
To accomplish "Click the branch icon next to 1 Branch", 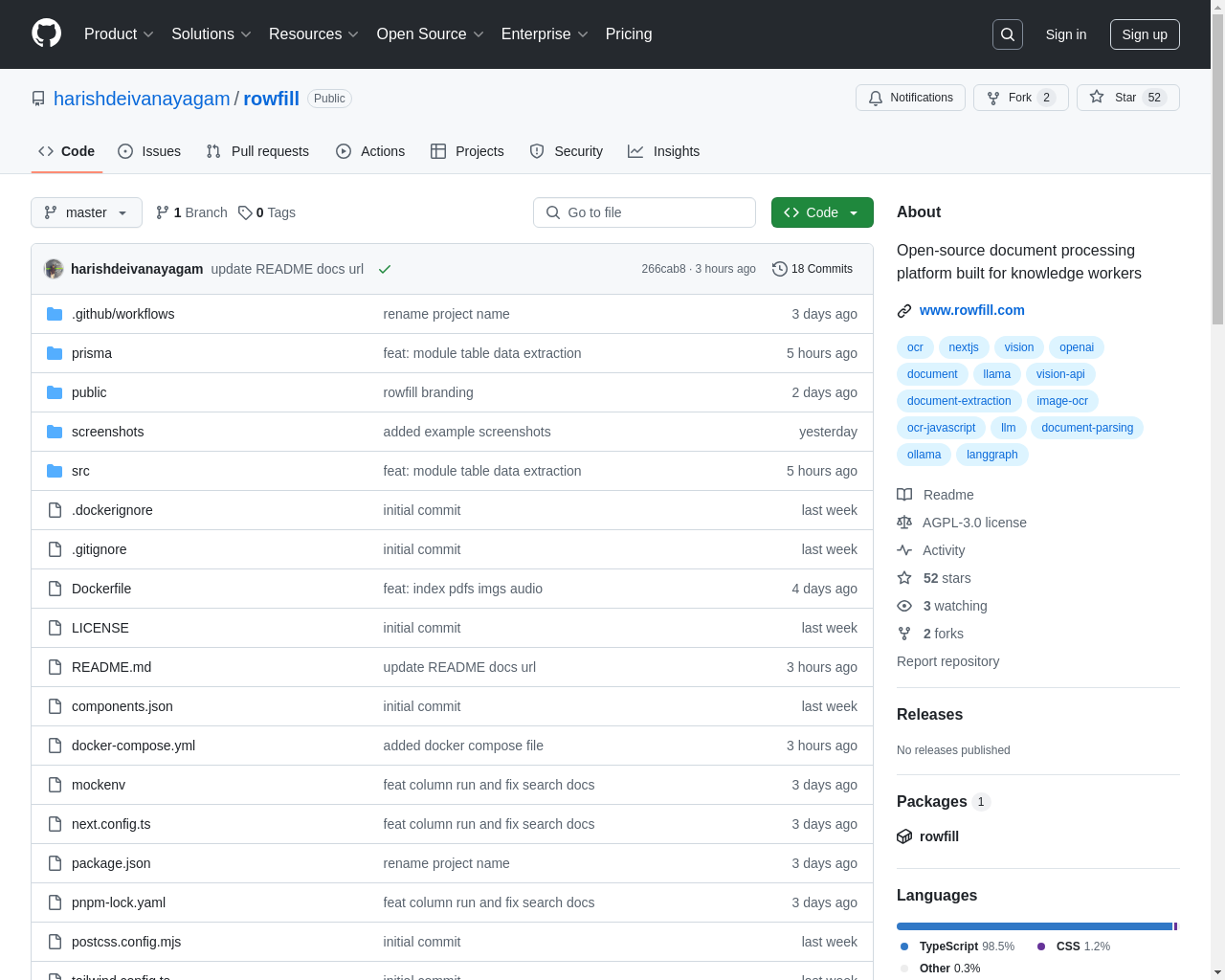I will (x=163, y=212).
